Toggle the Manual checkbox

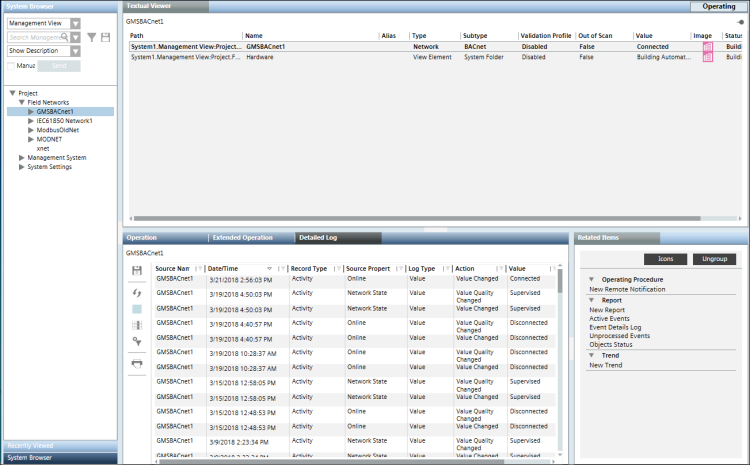tap(11, 65)
